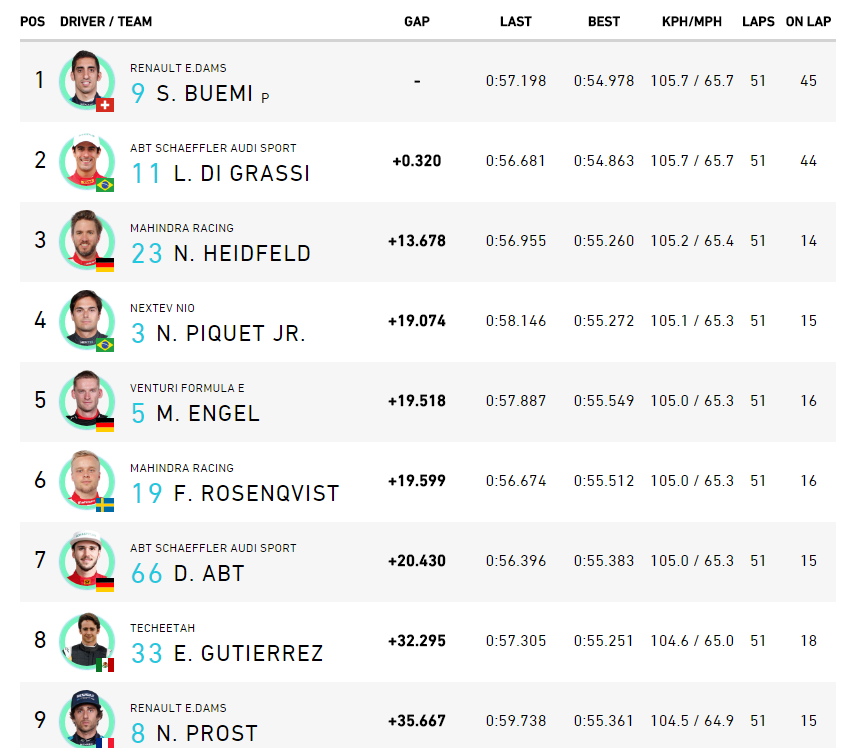Select N. Heidfeld's avatar image
846x748 pixels.
86,240
